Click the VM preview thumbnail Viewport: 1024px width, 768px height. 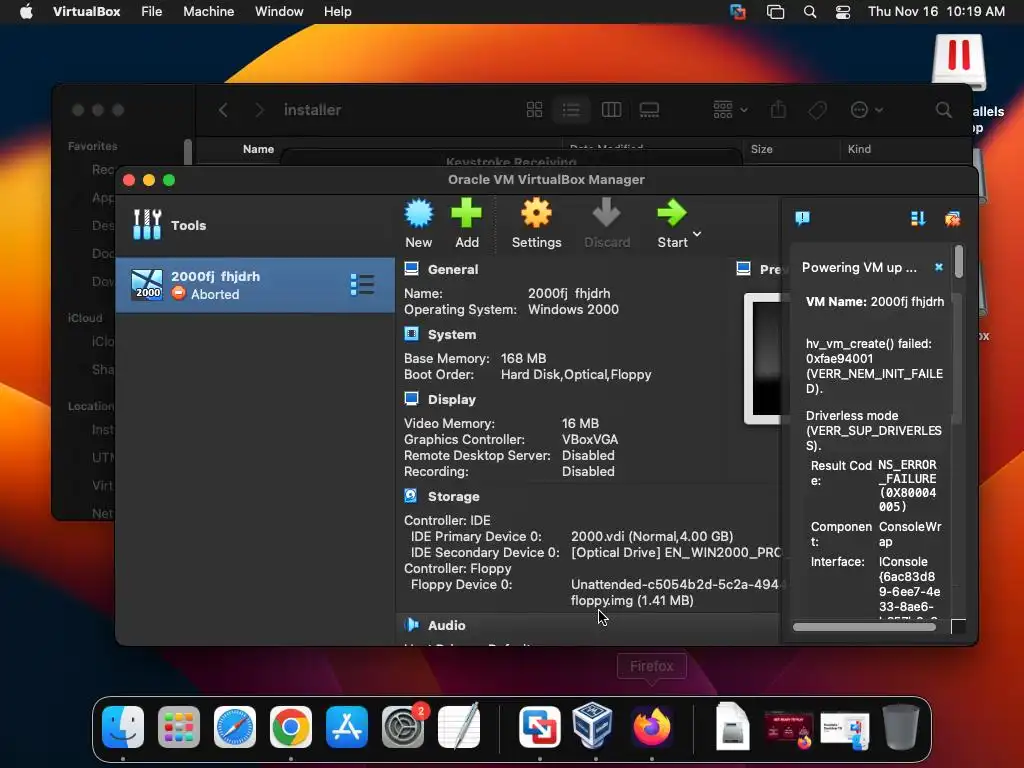click(763, 359)
